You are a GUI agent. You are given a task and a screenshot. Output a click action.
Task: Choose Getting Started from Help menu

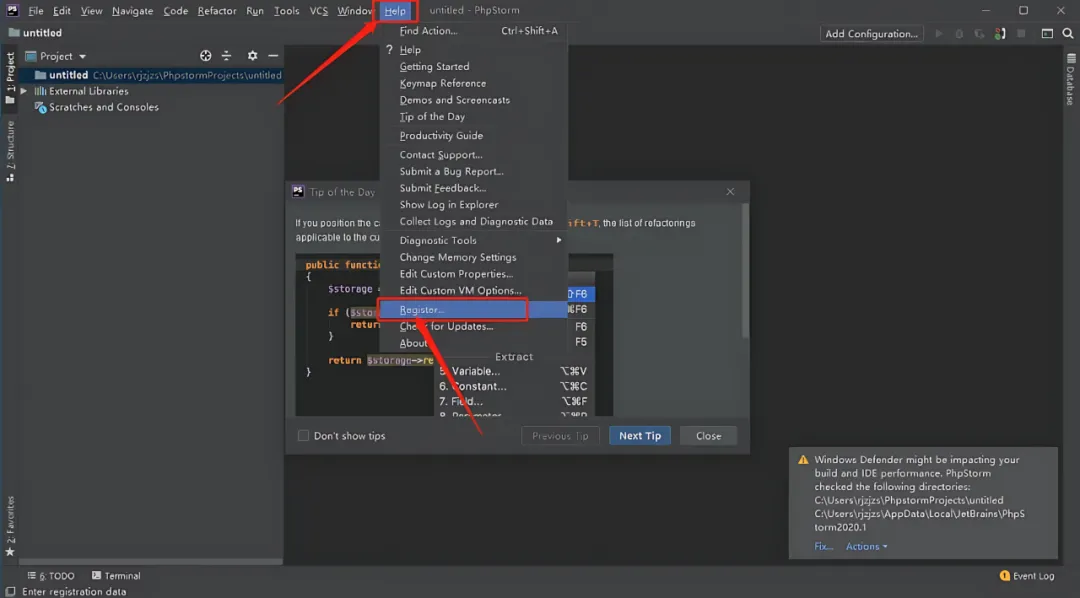tap(473, 67)
